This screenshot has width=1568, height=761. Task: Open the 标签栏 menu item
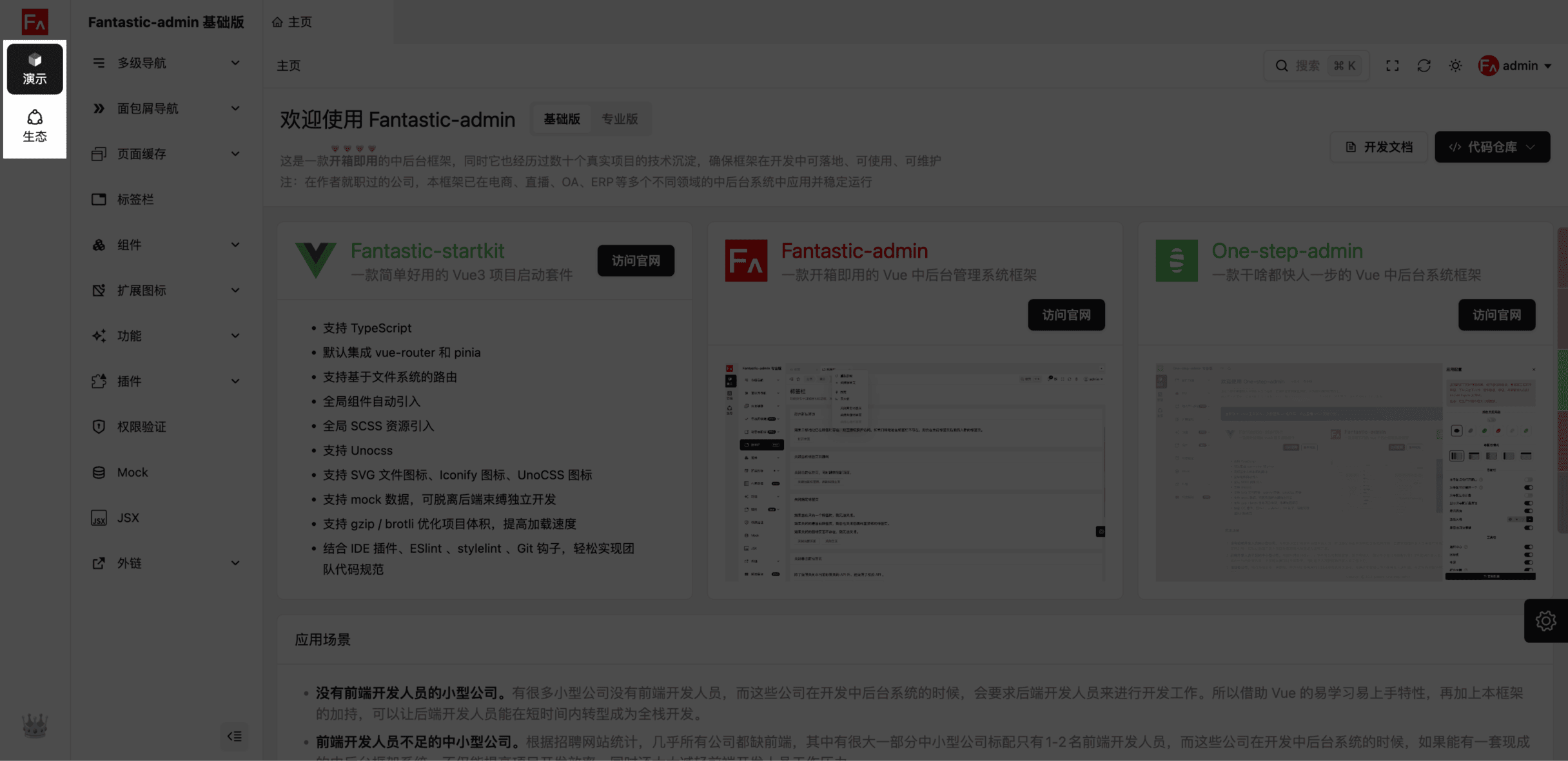(x=135, y=200)
